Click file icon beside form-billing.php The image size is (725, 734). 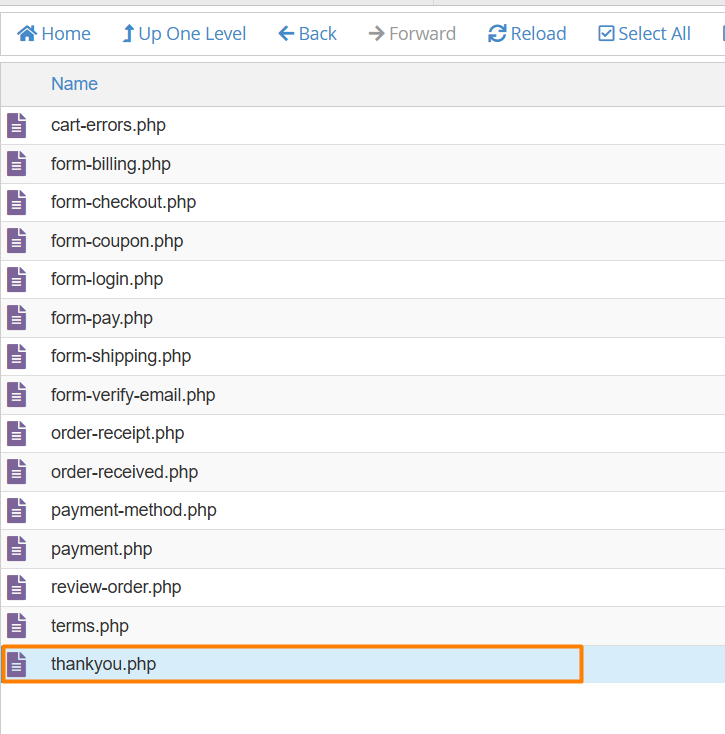click(x=16, y=164)
